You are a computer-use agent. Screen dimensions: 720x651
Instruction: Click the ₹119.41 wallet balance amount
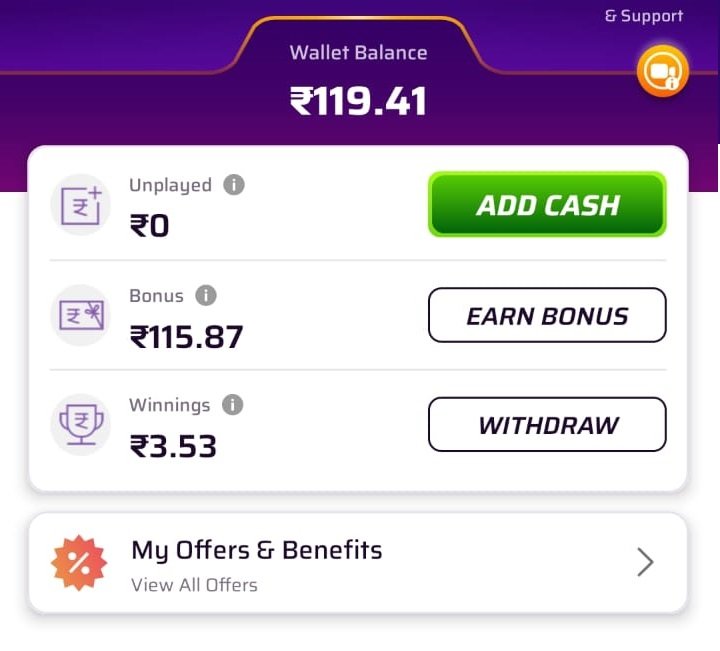coord(358,101)
